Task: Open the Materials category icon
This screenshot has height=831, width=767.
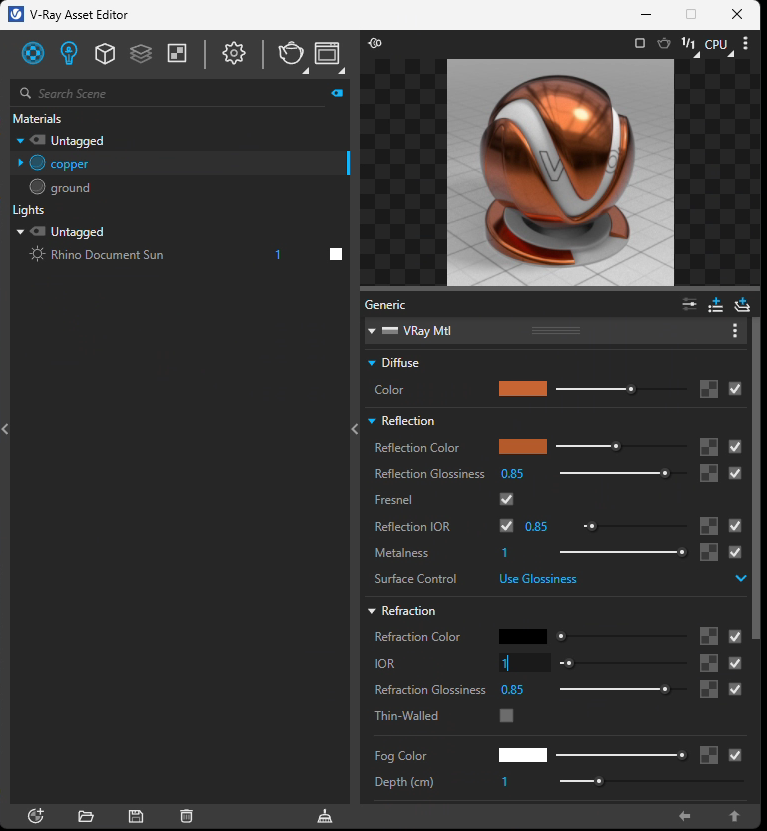Action: [x=33, y=54]
